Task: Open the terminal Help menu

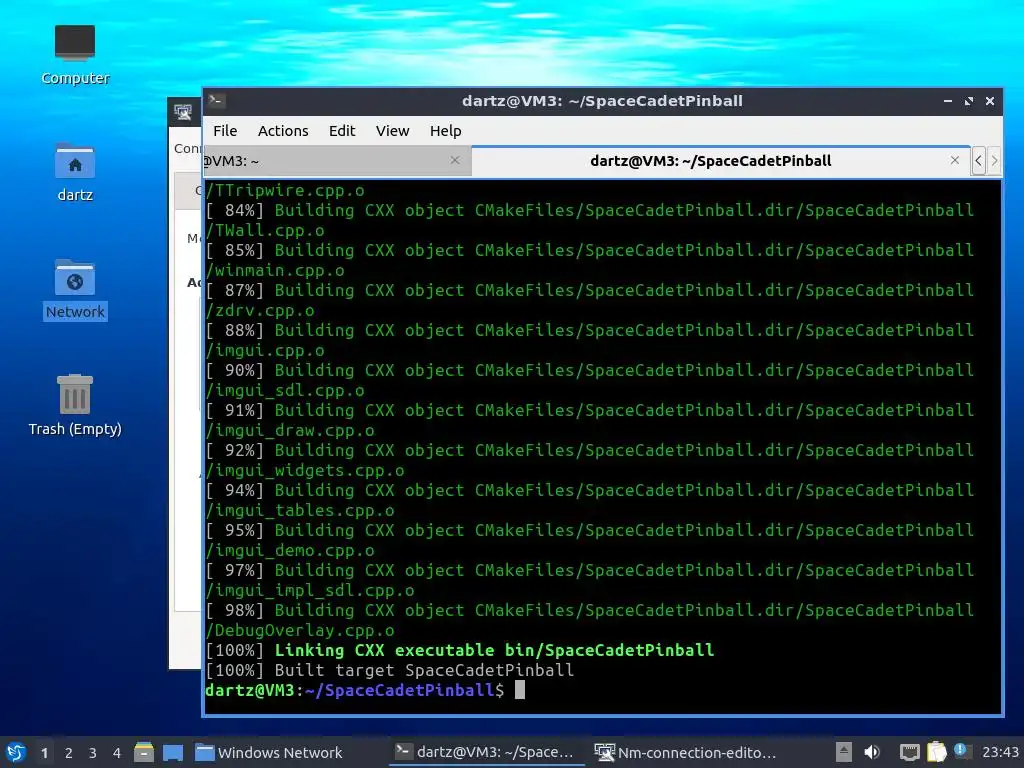Action: [x=445, y=131]
